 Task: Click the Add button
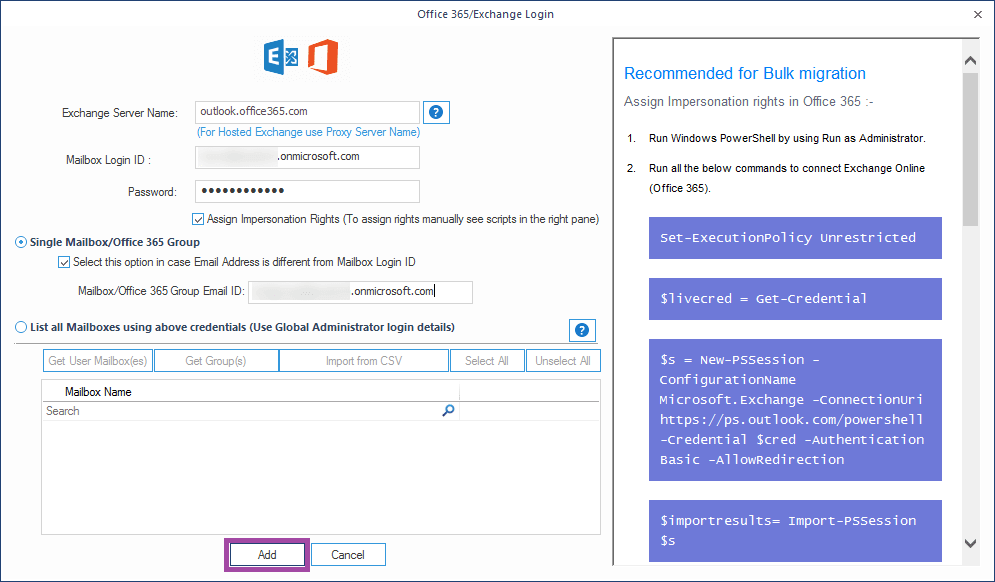tap(267, 555)
